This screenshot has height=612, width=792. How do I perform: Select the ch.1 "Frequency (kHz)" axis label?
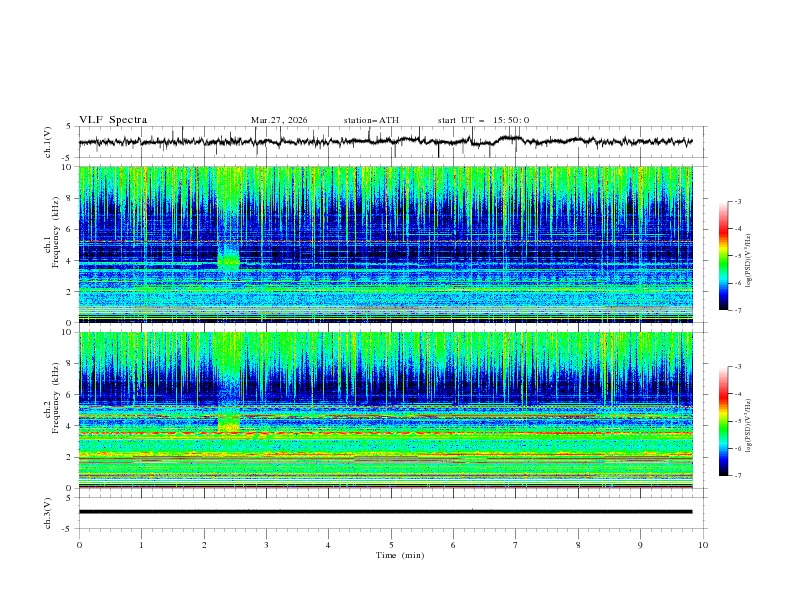click(x=56, y=232)
